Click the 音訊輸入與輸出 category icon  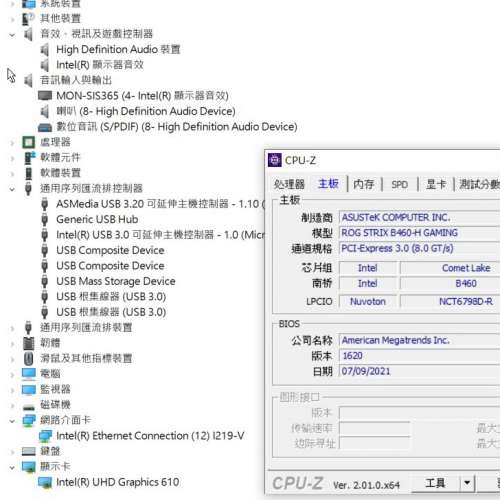pyautogui.click(x=29, y=81)
